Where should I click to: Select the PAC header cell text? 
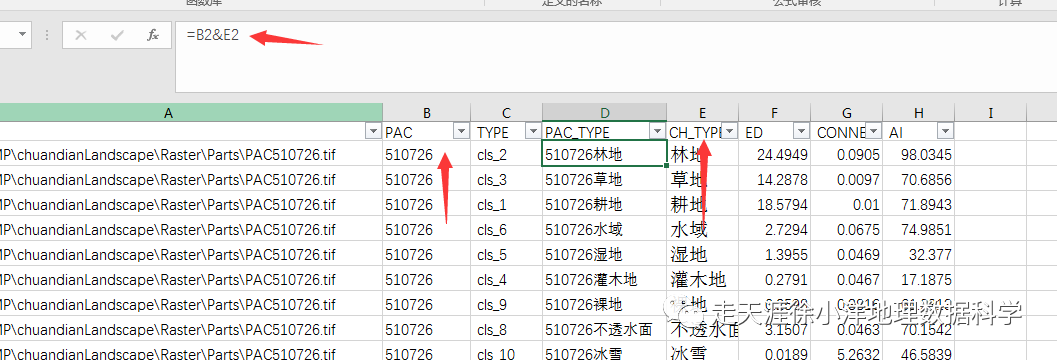click(x=399, y=133)
